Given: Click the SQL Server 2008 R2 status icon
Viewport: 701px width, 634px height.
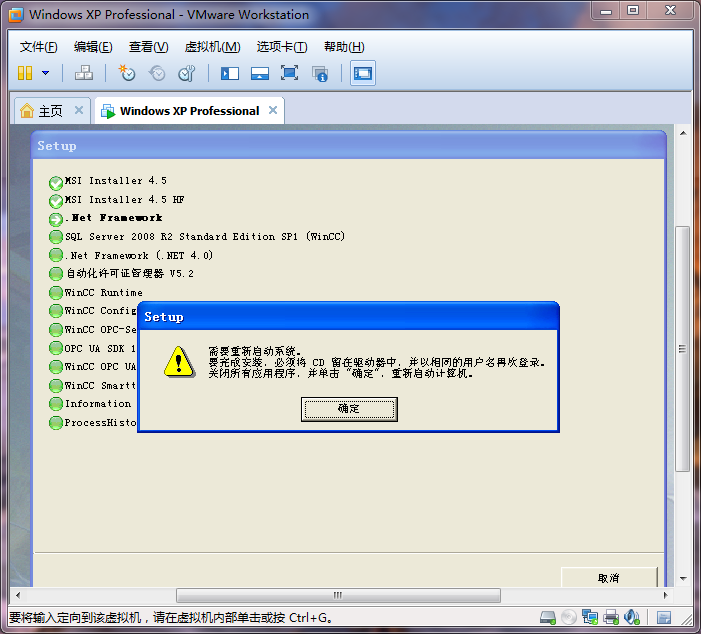Looking at the screenshot, I should click(x=56, y=237).
